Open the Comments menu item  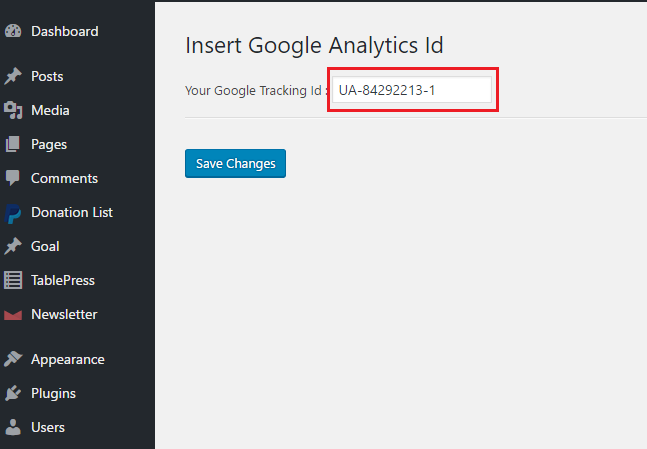point(64,178)
